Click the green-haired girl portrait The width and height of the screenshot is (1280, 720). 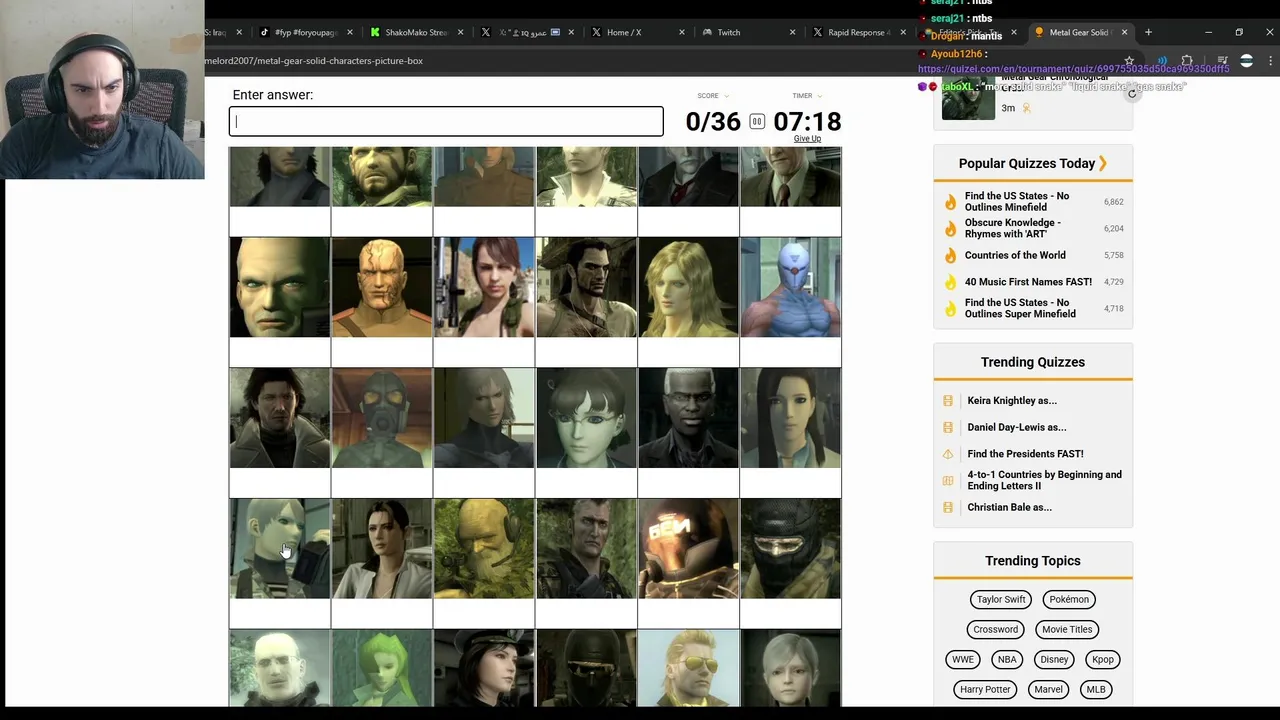click(382, 668)
